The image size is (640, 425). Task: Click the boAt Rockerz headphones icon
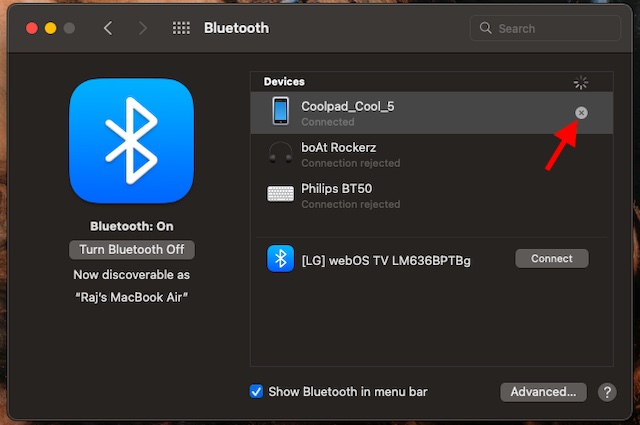pos(280,152)
